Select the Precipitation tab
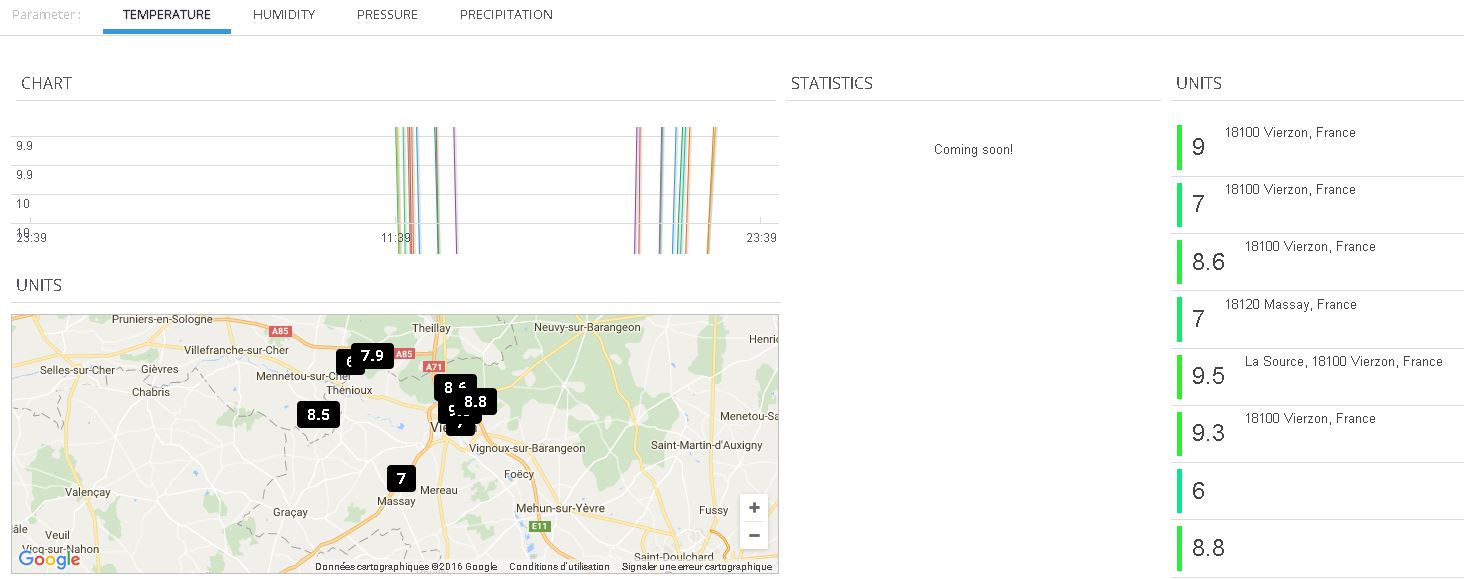This screenshot has width=1464, height=579. (x=506, y=15)
